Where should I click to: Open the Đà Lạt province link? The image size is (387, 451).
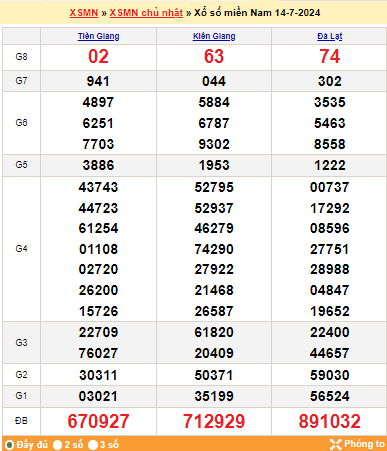(330, 36)
